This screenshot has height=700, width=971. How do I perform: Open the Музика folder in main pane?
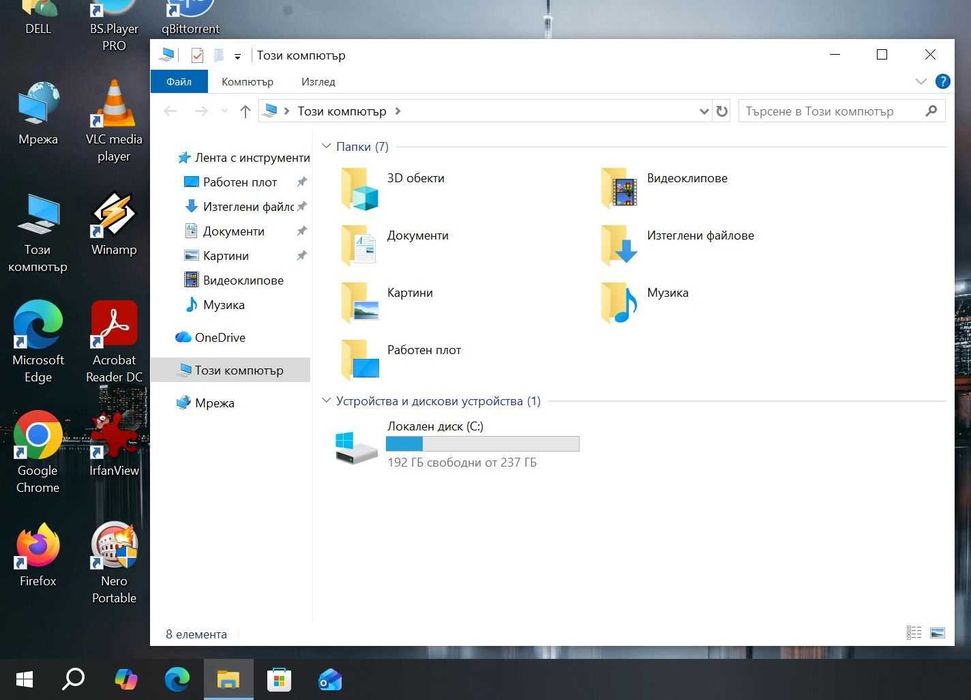644,302
